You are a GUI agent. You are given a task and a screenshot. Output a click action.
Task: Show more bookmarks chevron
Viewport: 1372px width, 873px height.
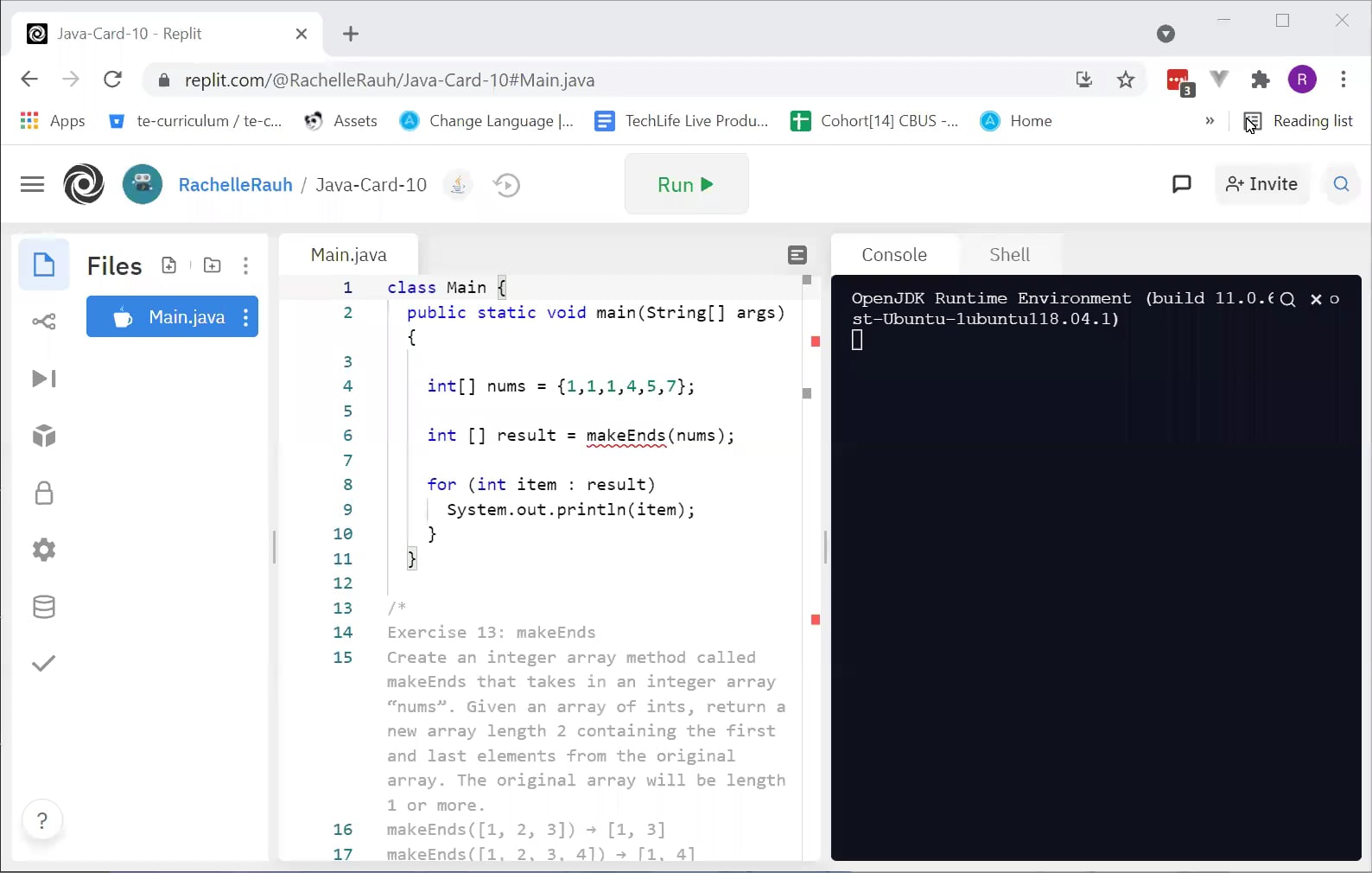[1210, 121]
